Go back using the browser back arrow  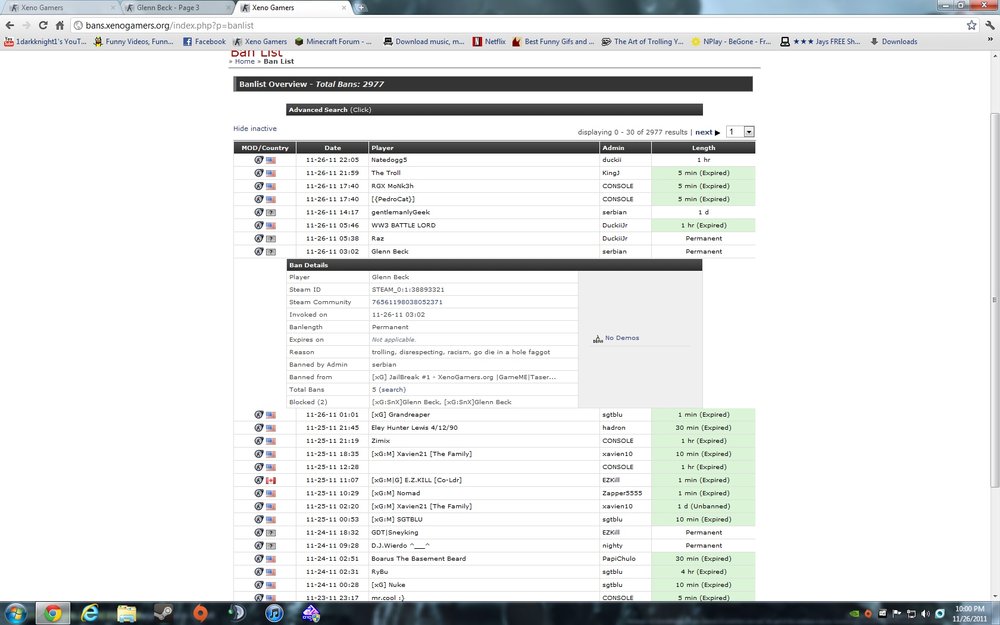tap(10, 26)
